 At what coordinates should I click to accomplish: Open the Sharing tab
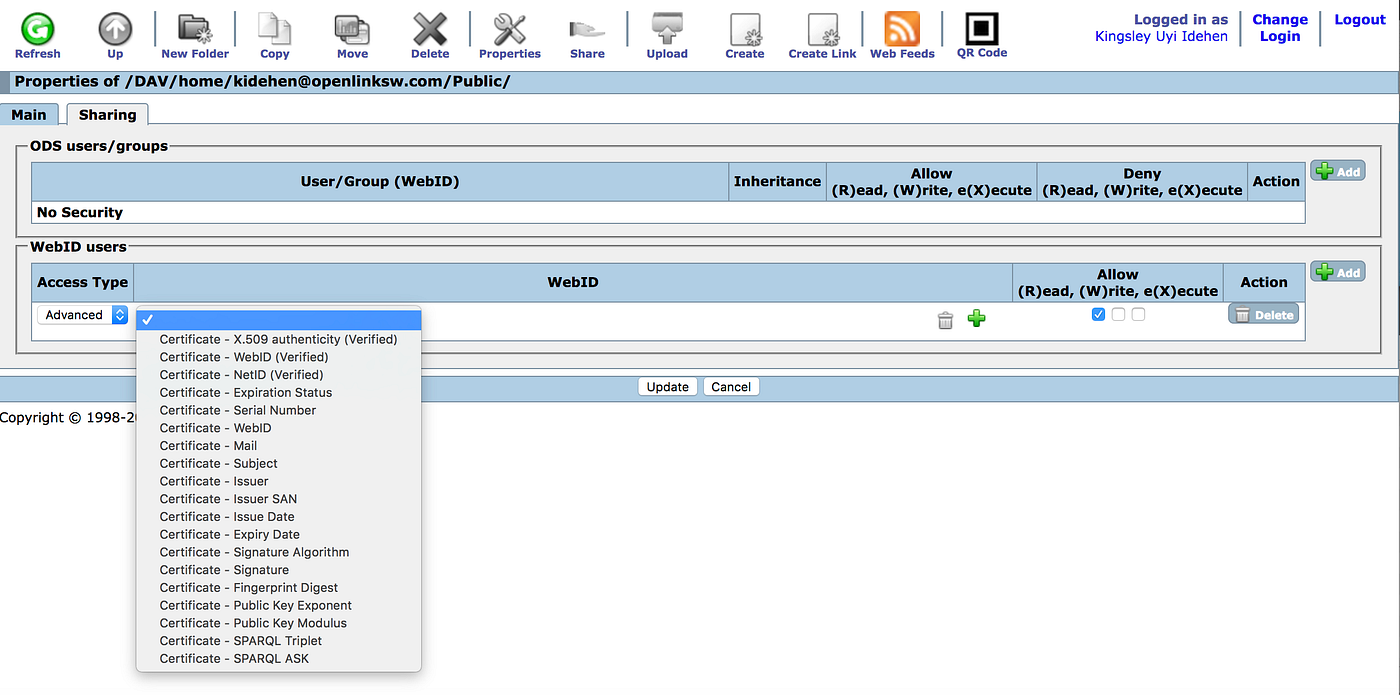tap(107, 114)
